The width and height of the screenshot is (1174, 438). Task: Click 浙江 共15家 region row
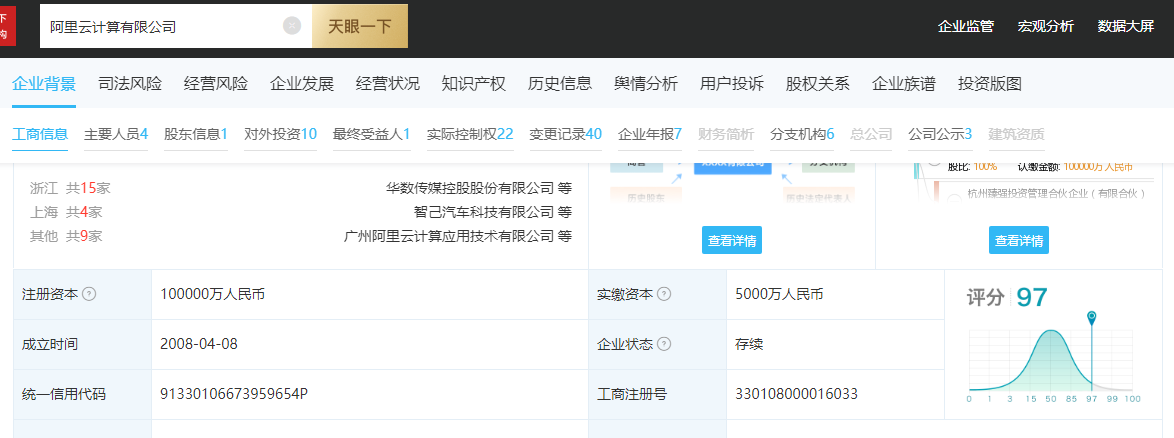(x=70, y=187)
